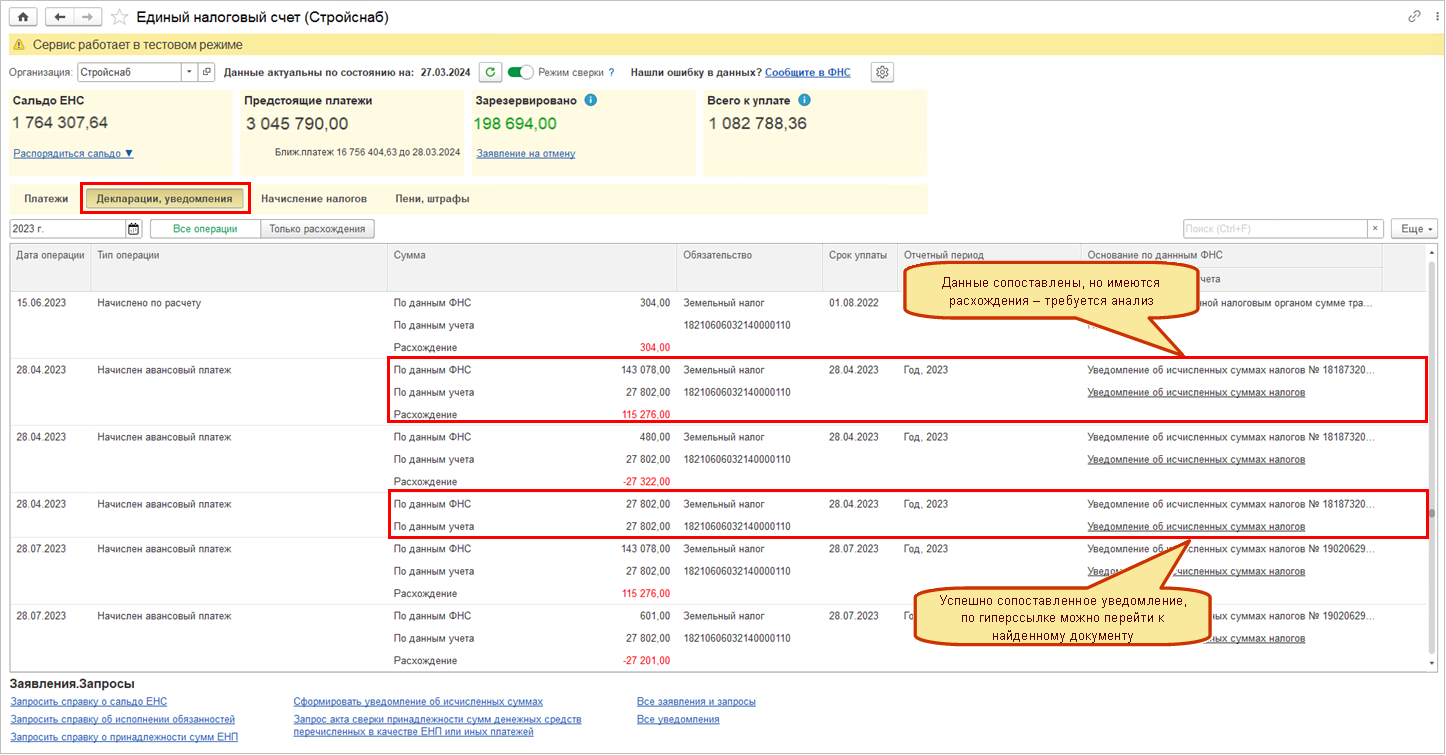Toggle the Режим сверки switch
The height and width of the screenshot is (755, 1446).
tap(521, 72)
